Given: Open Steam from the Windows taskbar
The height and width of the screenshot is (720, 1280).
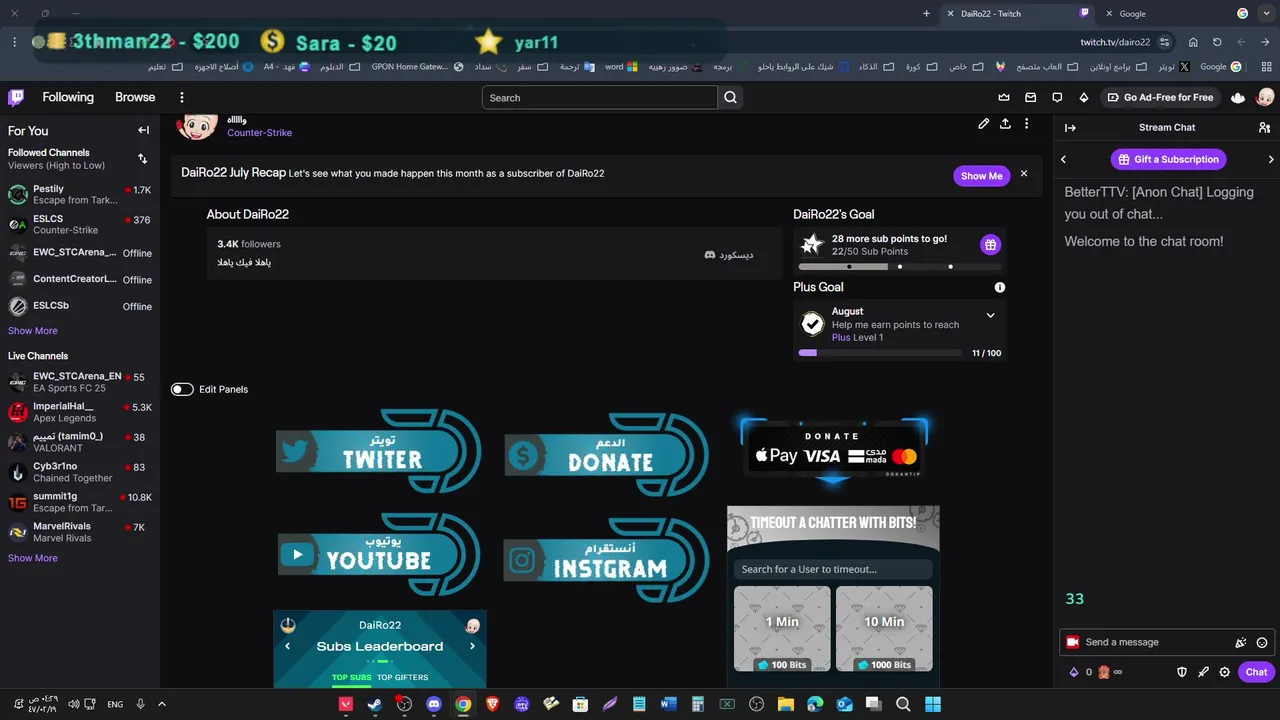Looking at the screenshot, I should coord(375,704).
